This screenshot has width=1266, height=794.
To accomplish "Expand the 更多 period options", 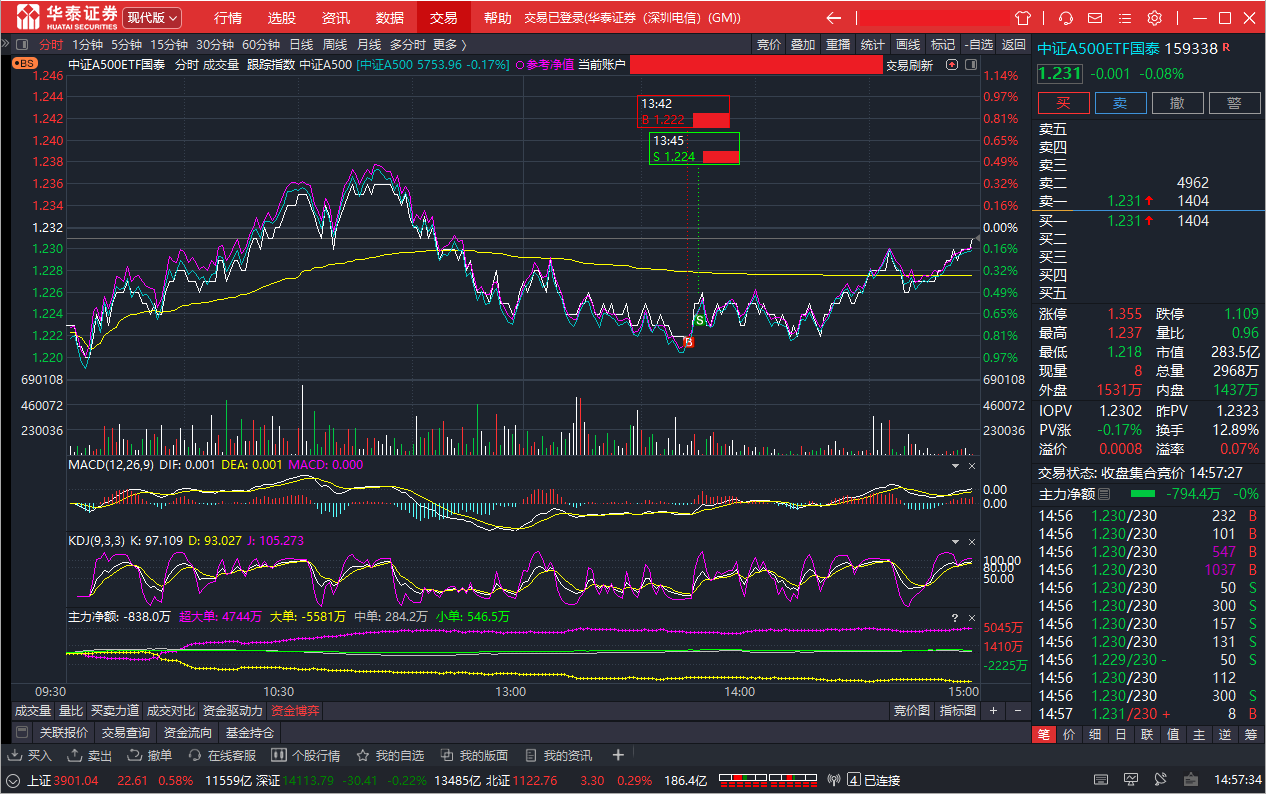I will coord(449,44).
